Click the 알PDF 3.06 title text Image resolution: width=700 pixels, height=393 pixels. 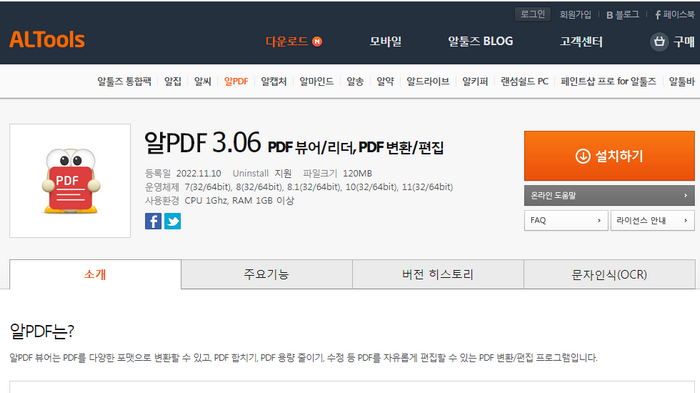tap(202, 143)
